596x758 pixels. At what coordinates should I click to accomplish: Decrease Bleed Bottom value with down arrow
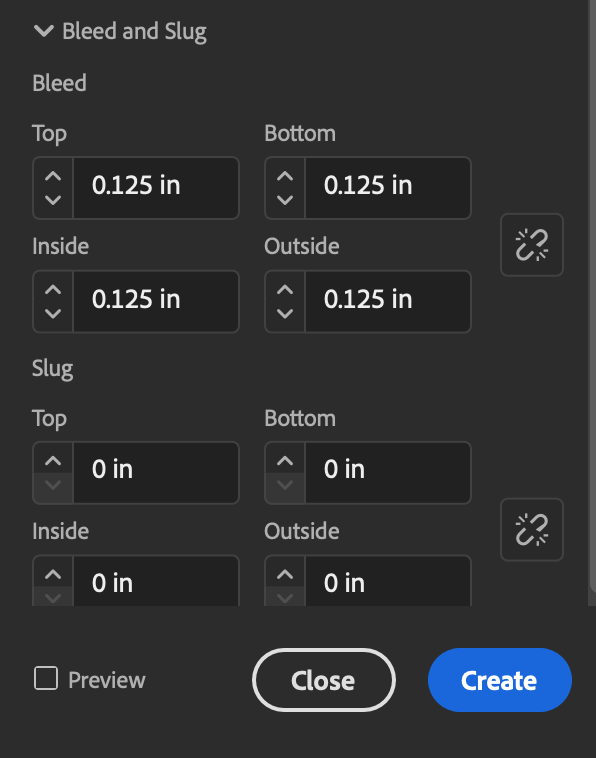click(x=285, y=200)
